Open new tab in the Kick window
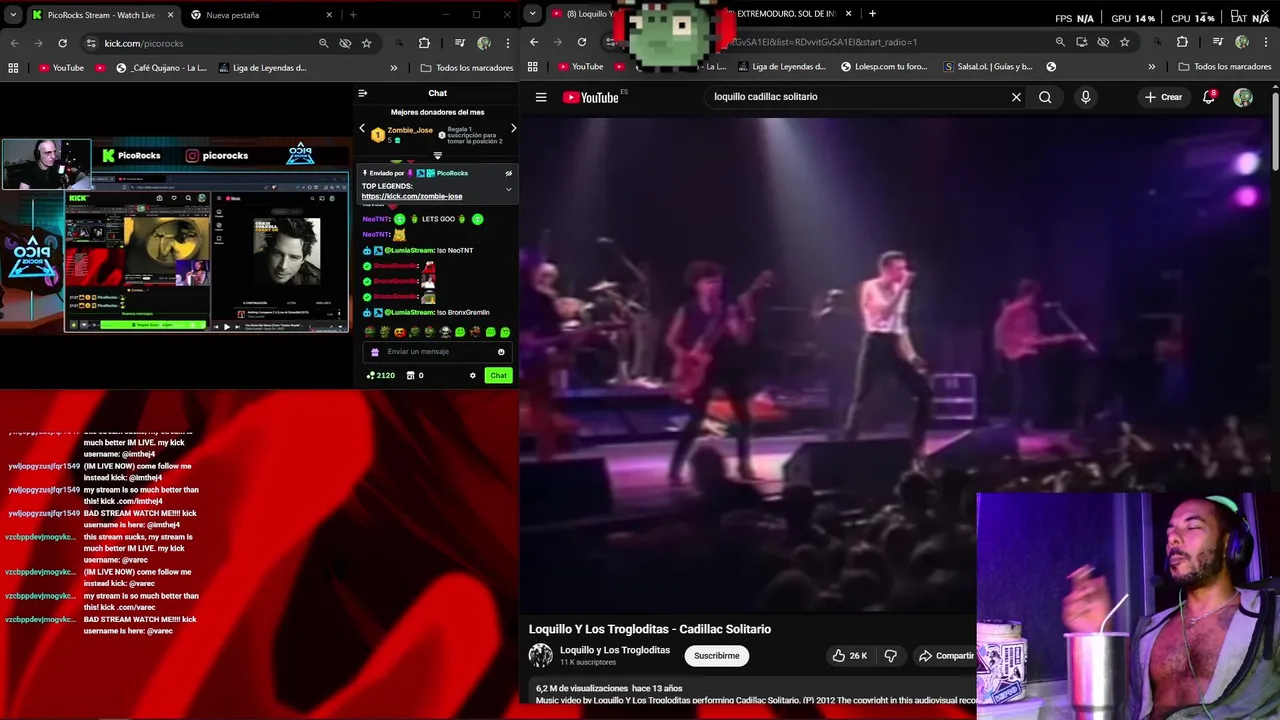This screenshot has height=720, width=1280. pos(353,15)
